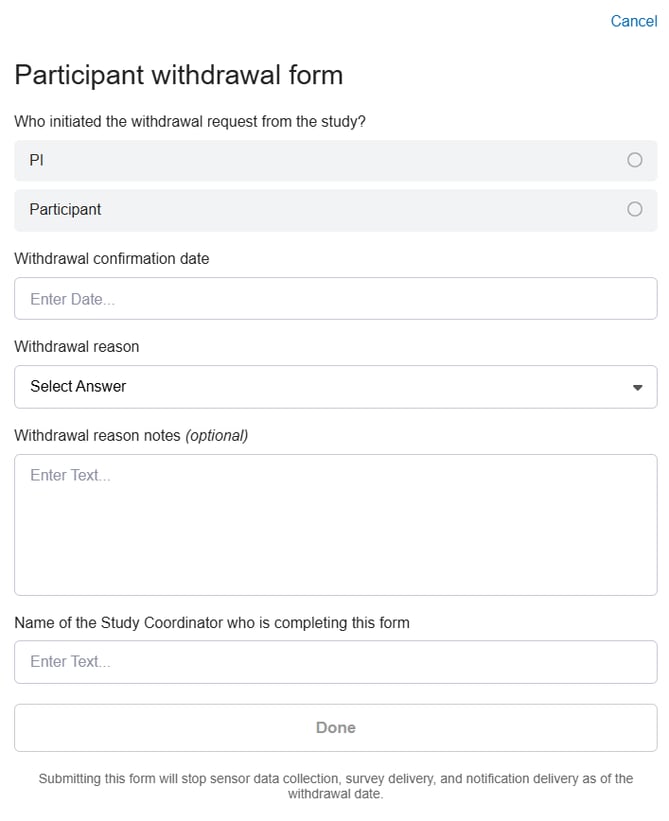Image resolution: width=669 pixels, height=821 pixels.
Task: Click the Withdrawal reason dropdown arrow
Action: [638, 387]
